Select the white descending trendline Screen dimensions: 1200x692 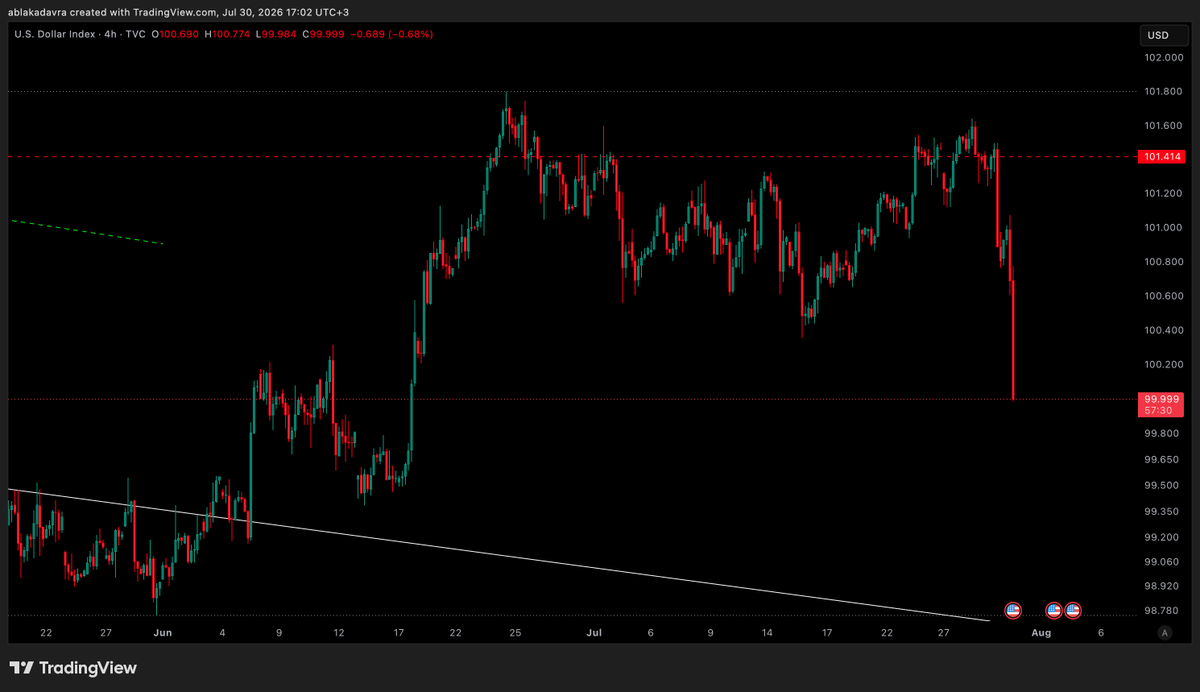[x=500, y=555]
